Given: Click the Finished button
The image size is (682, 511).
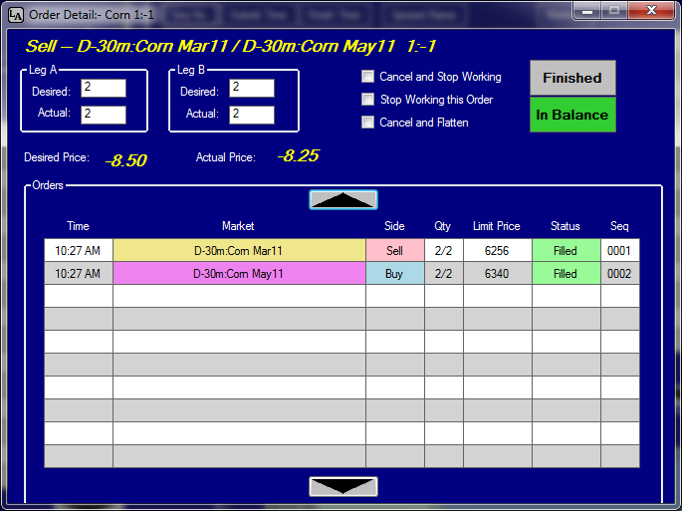Looking at the screenshot, I should point(572,78).
